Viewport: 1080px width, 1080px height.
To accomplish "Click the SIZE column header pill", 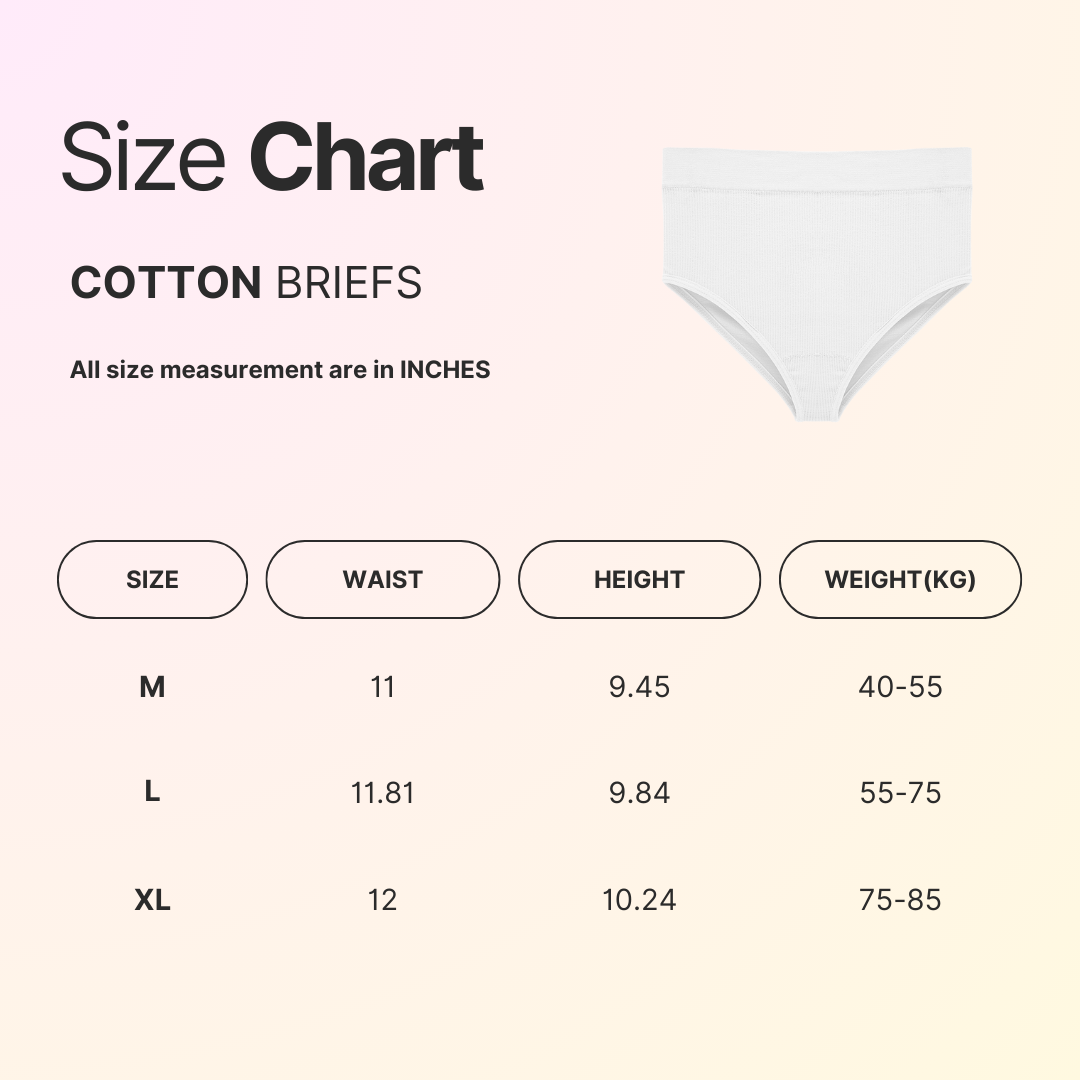I will pyautogui.click(x=152, y=580).
